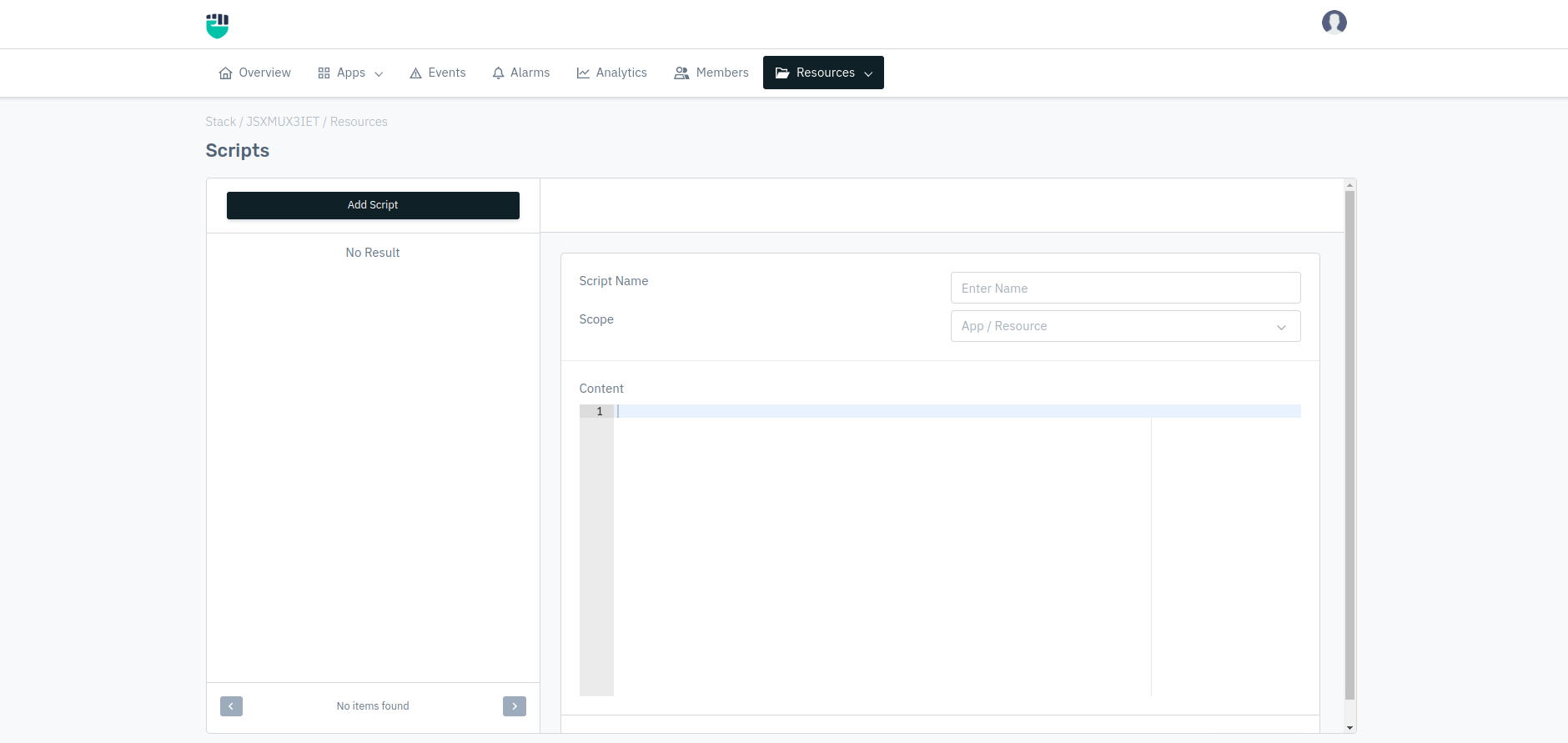Go to the Events tab

438,73
